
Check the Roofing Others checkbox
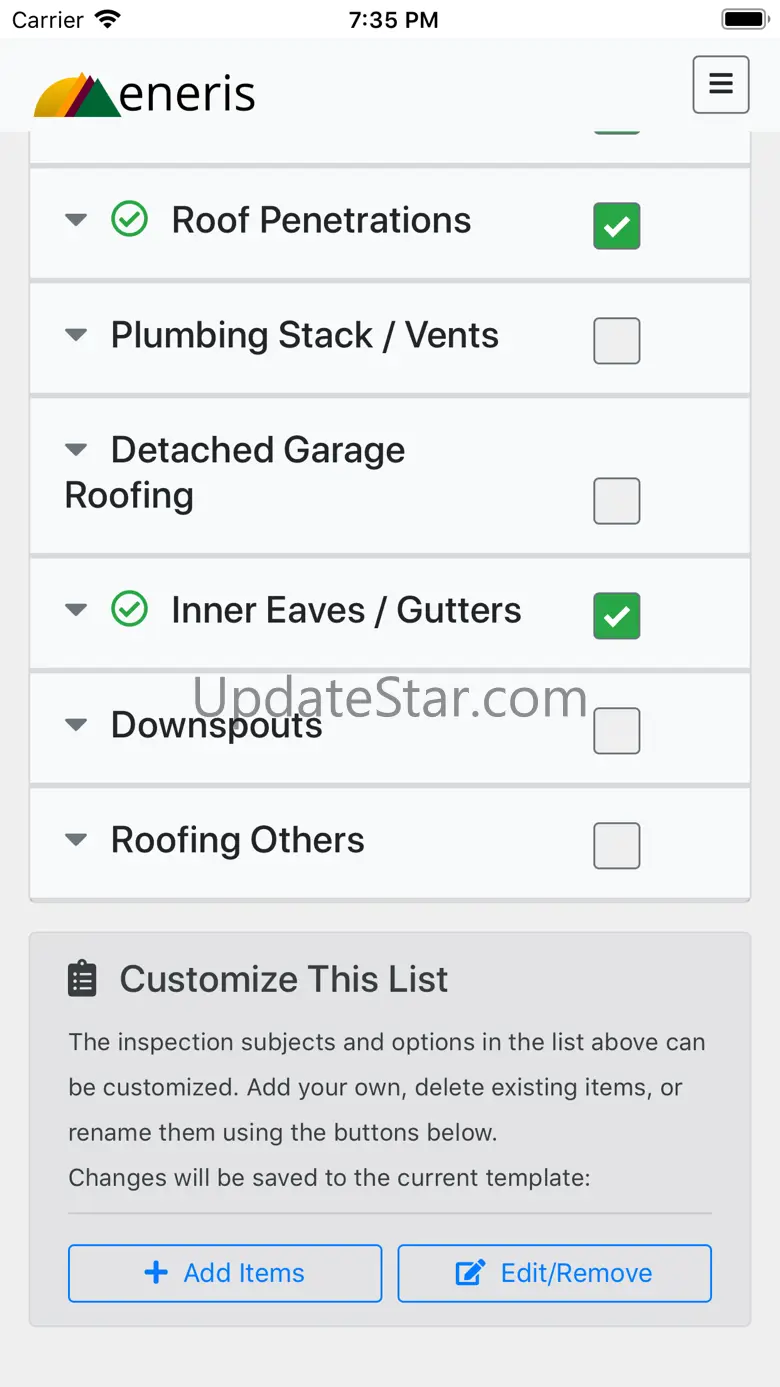tap(616, 846)
